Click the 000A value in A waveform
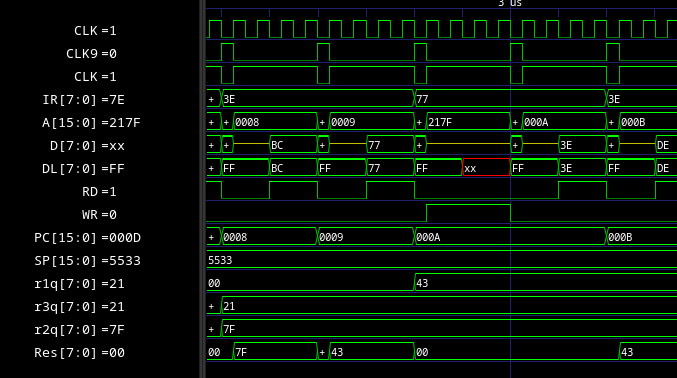Screen dimensions: 677x378 pyautogui.click(x=536, y=122)
